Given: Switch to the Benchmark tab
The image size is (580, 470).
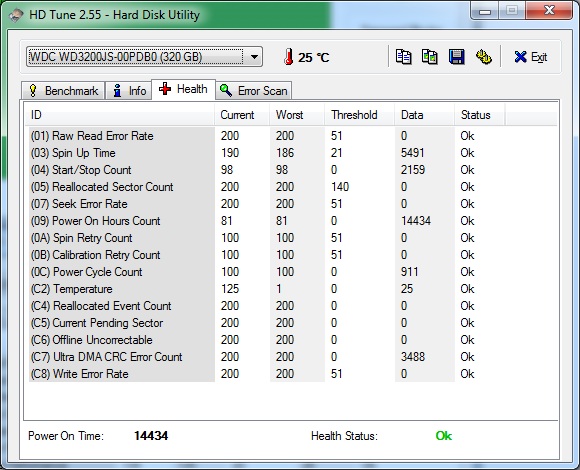Looking at the screenshot, I should (x=63, y=91).
